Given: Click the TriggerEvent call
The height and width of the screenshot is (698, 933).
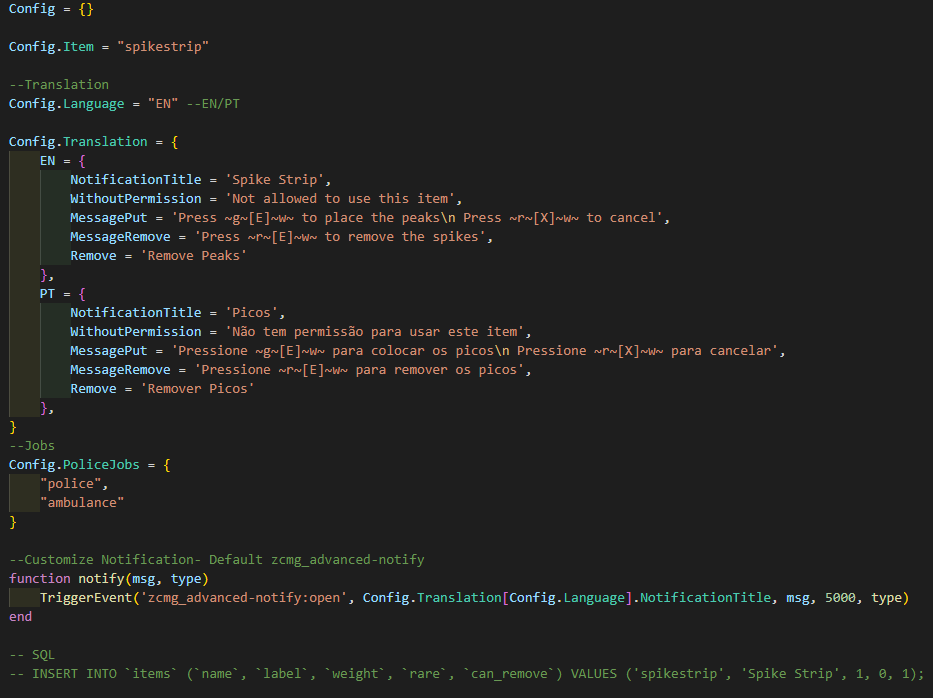Looking at the screenshot, I should pyautogui.click(x=86, y=598).
